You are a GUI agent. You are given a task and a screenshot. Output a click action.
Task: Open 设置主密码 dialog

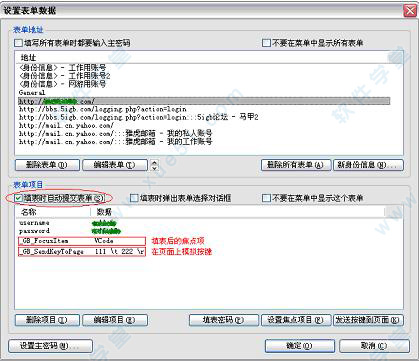tap(50, 346)
